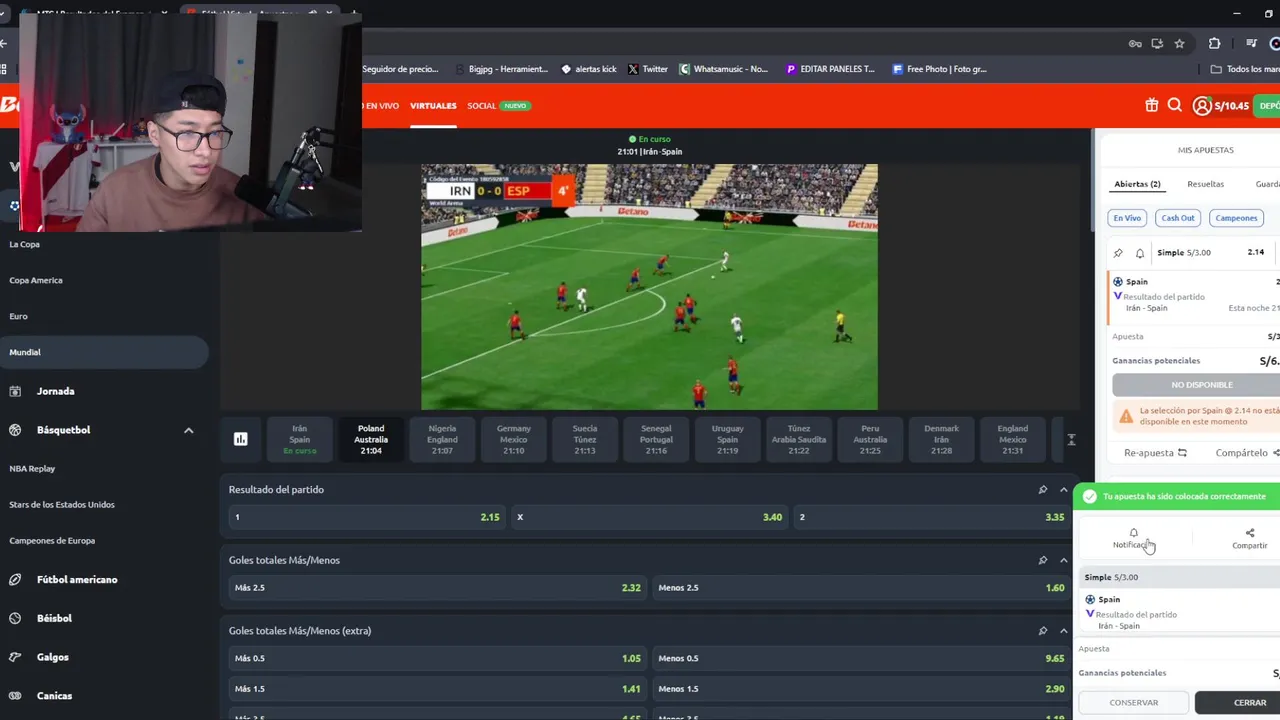1280x720 pixels.
Task: Select Menos 1.5 goals at 2.90
Action: pos(860,689)
